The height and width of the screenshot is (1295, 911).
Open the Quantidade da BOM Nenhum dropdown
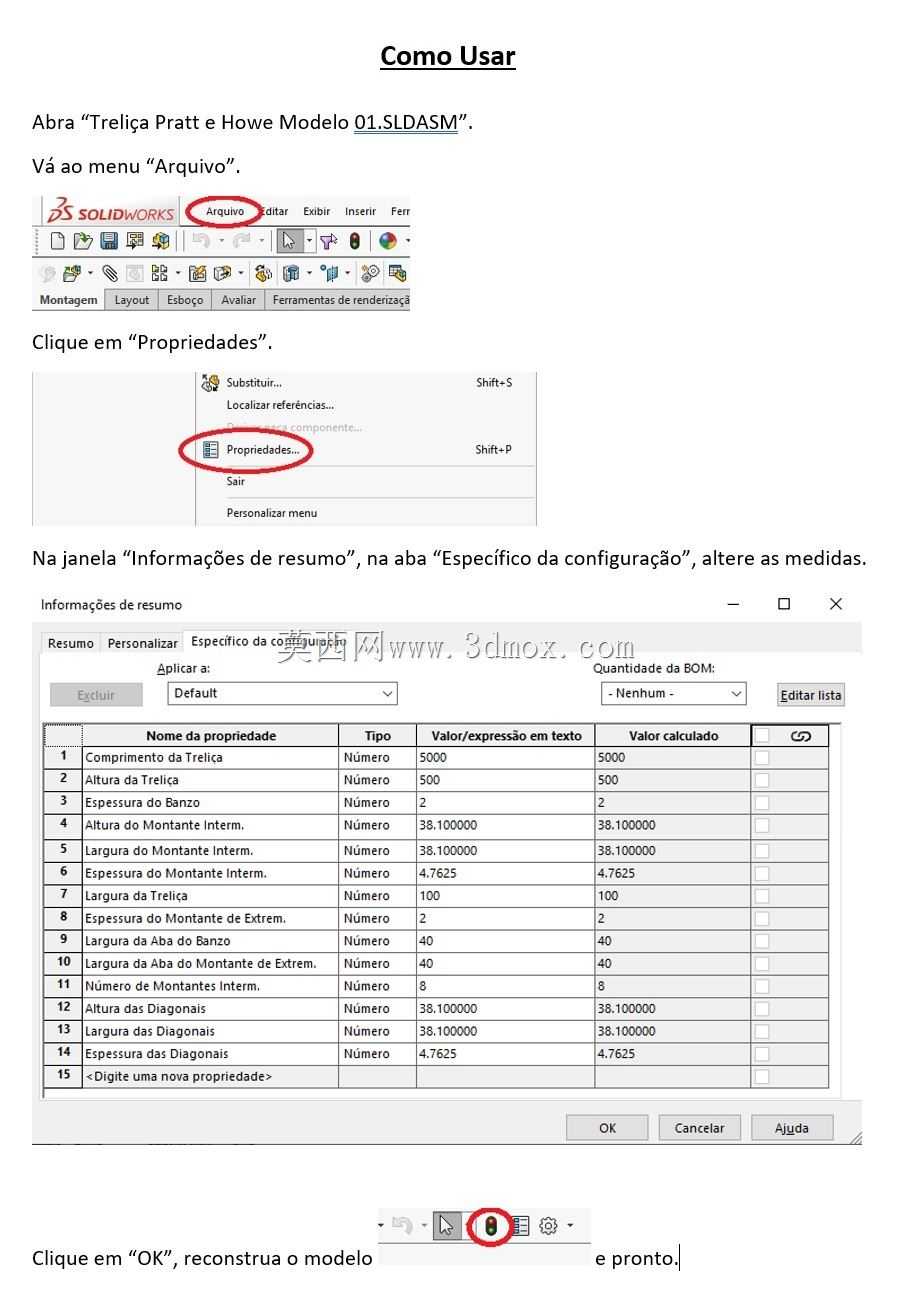click(x=674, y=693)
